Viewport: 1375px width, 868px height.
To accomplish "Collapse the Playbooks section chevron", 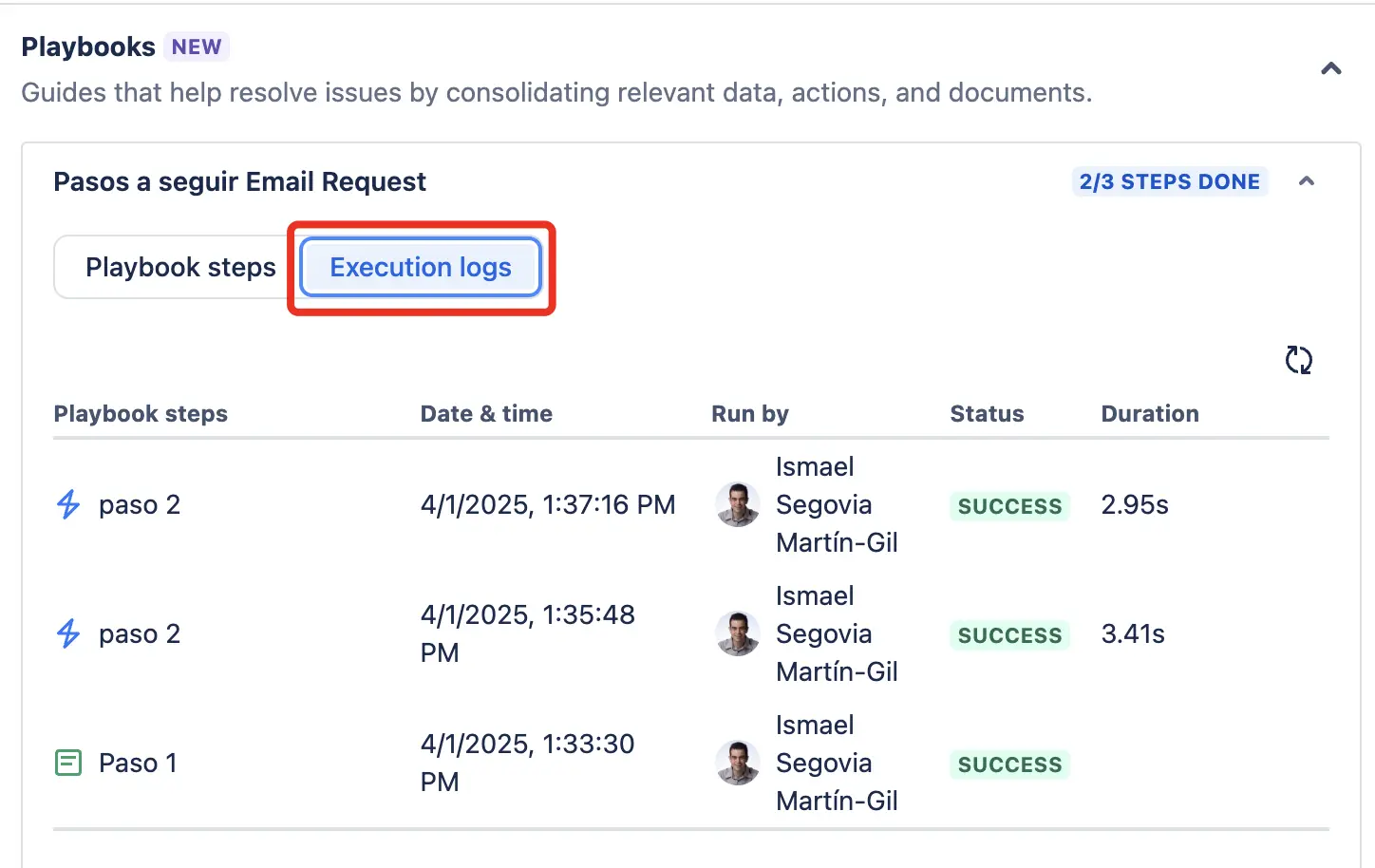I will click(x=1331, y=68).
